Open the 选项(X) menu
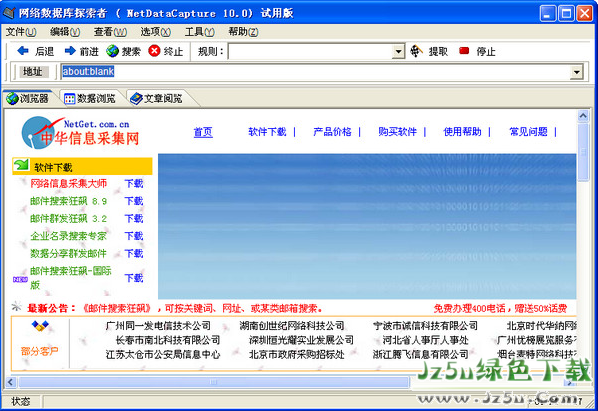Viewport: 598px width, 411px height. (x=155, y=32)
